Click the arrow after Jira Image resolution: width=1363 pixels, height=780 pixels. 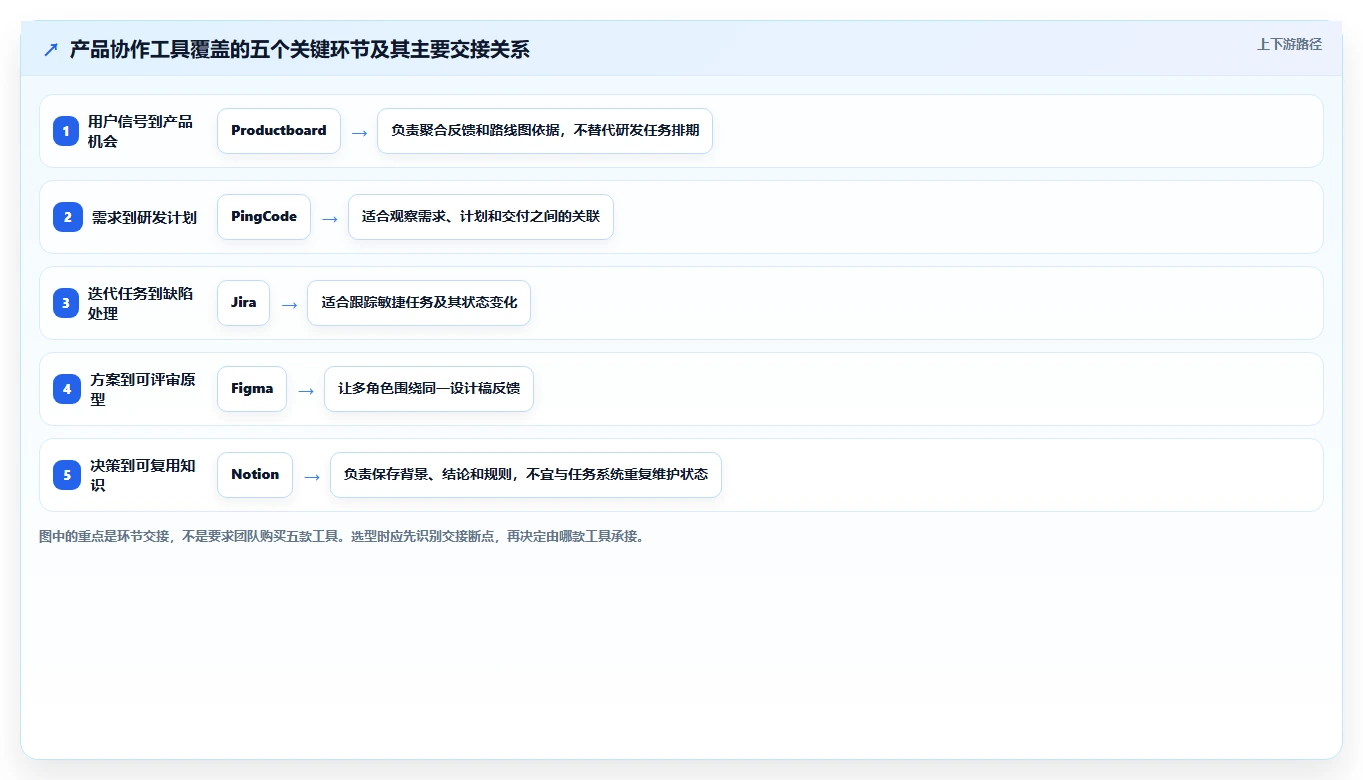(289, 304)
